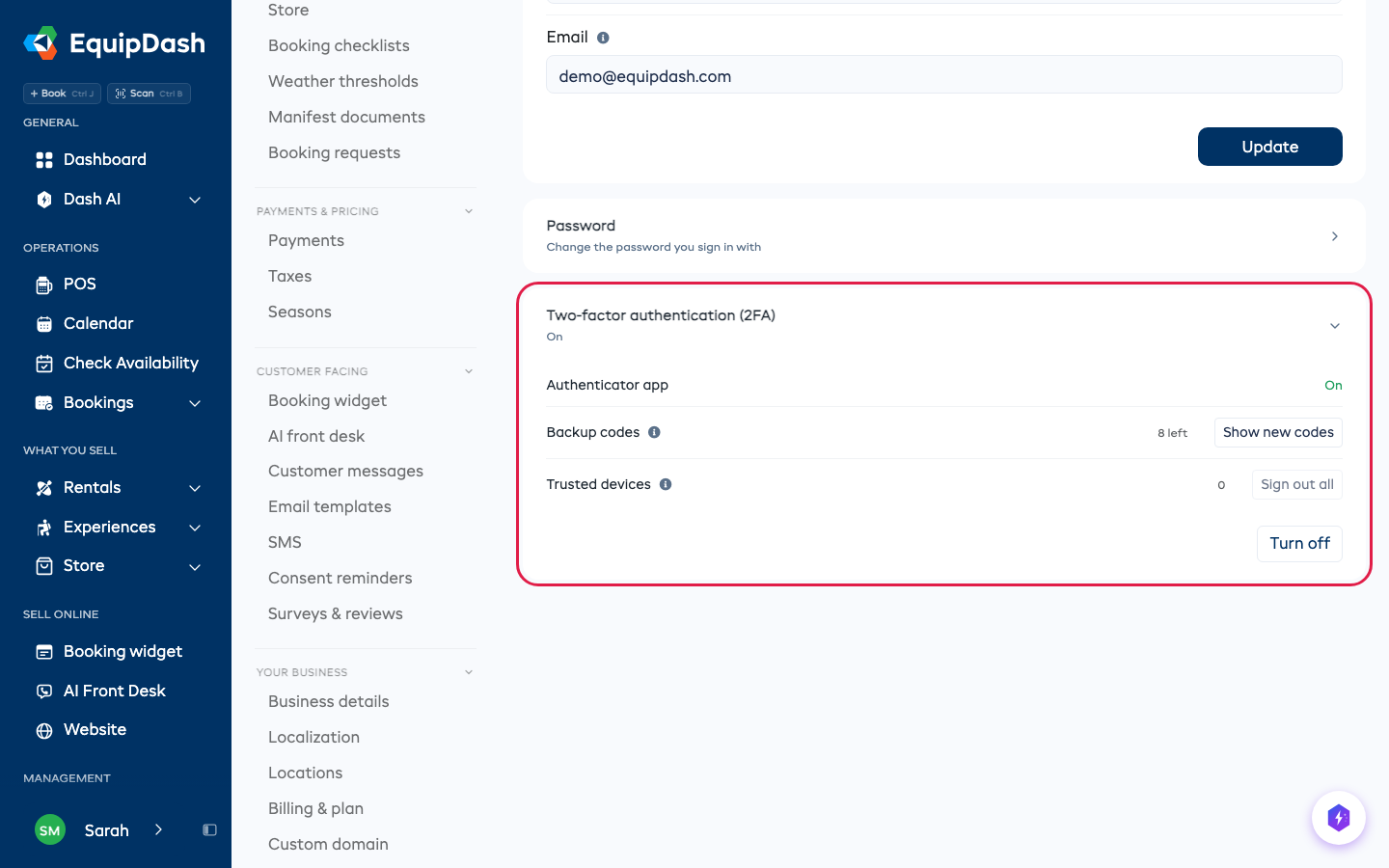Image resolution: width=1389 pixels, height=868 pixels.
Task: Click the Trusted devices info icon
Action: [x=666, y=484]
